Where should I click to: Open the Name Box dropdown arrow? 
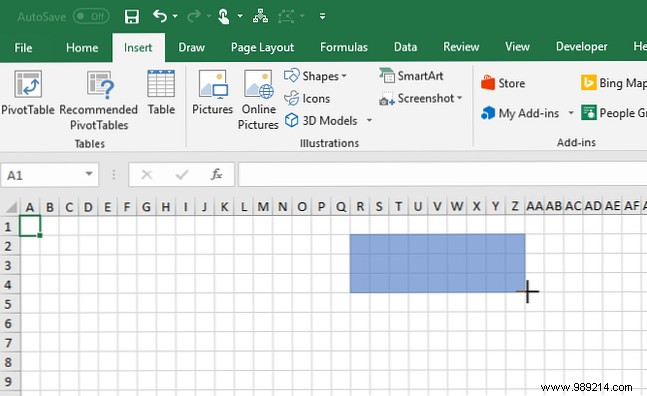point(89,174)
